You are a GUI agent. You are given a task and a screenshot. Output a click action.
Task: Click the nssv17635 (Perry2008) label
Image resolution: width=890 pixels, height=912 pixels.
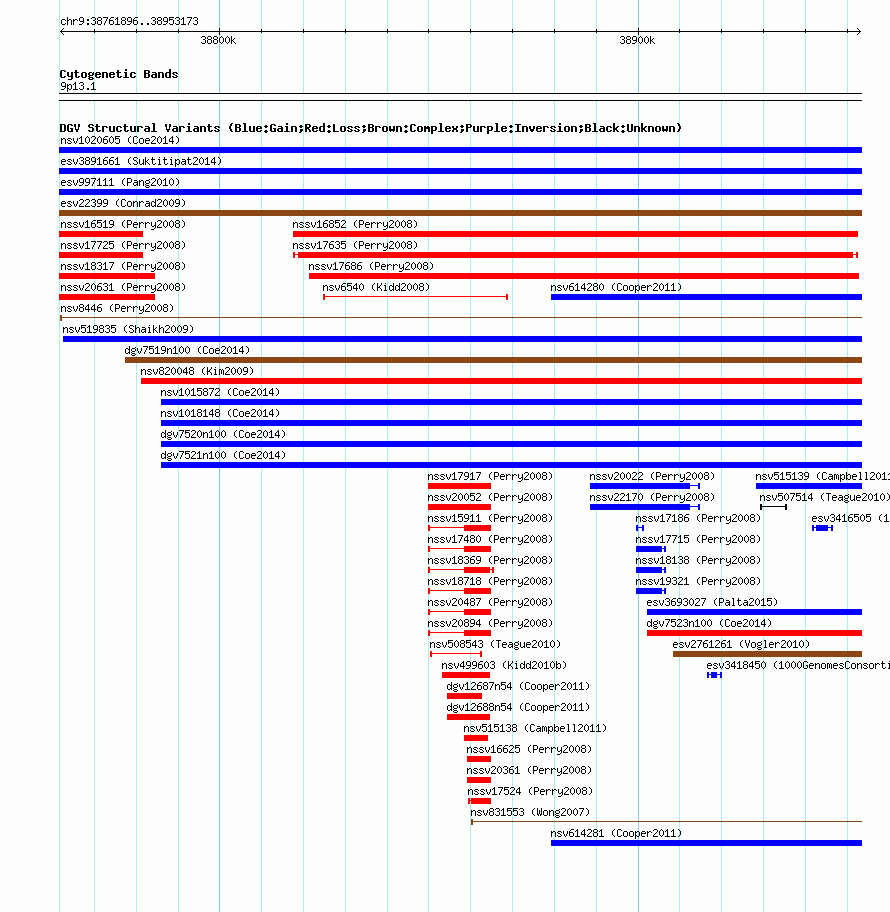pos(355,245)
